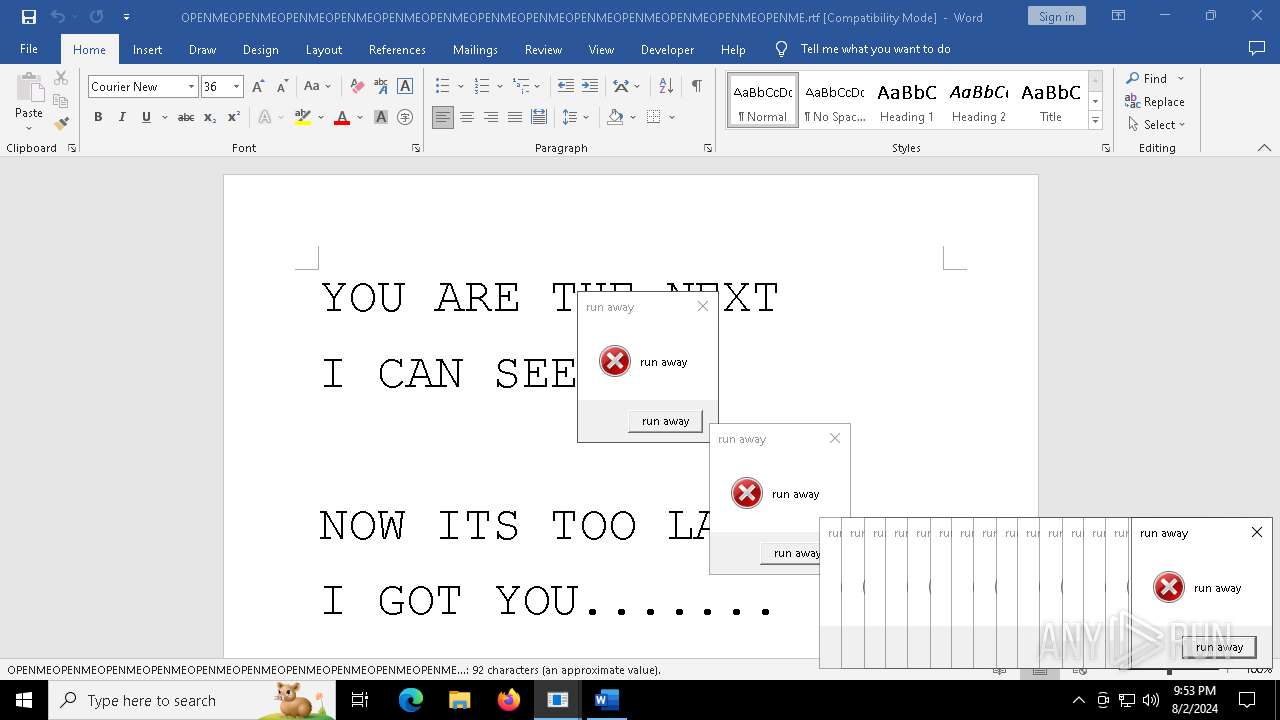Switch to the Review tab
Screen dimensions: 1280x720
click(543, 49)
